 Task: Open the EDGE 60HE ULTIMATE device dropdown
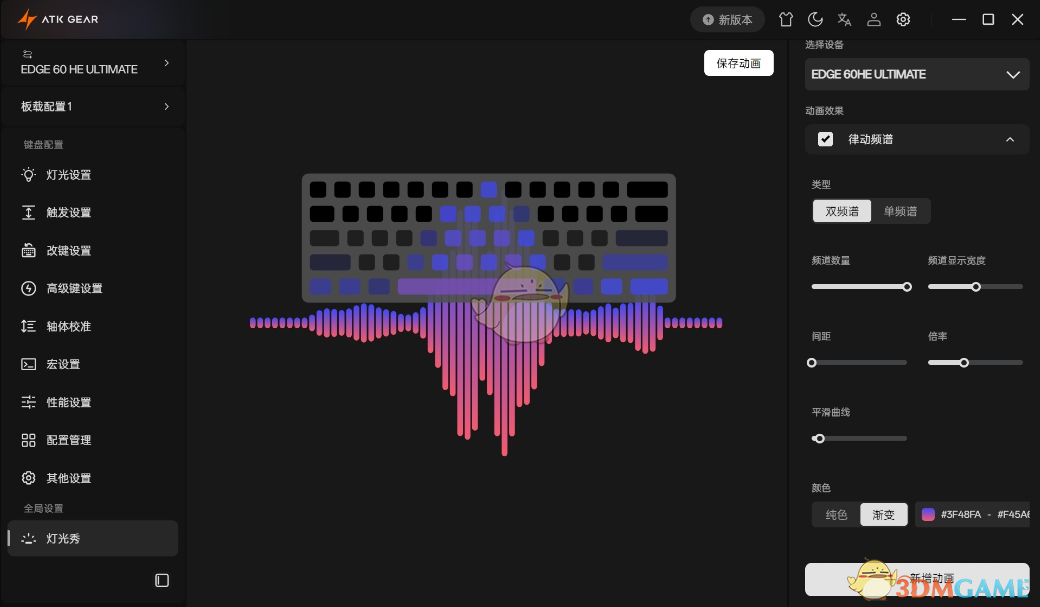click(x=916, y=74)
